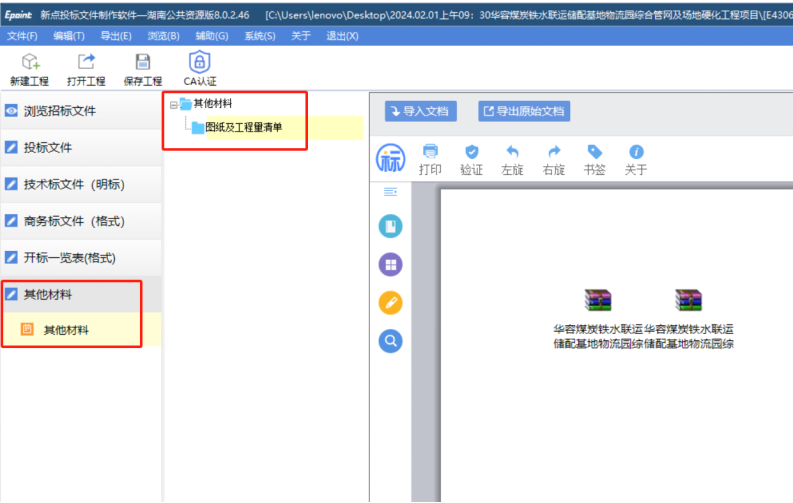Select 商务标文件（格式） in the sidebar
Screen dimensions: 793x503
81,221
